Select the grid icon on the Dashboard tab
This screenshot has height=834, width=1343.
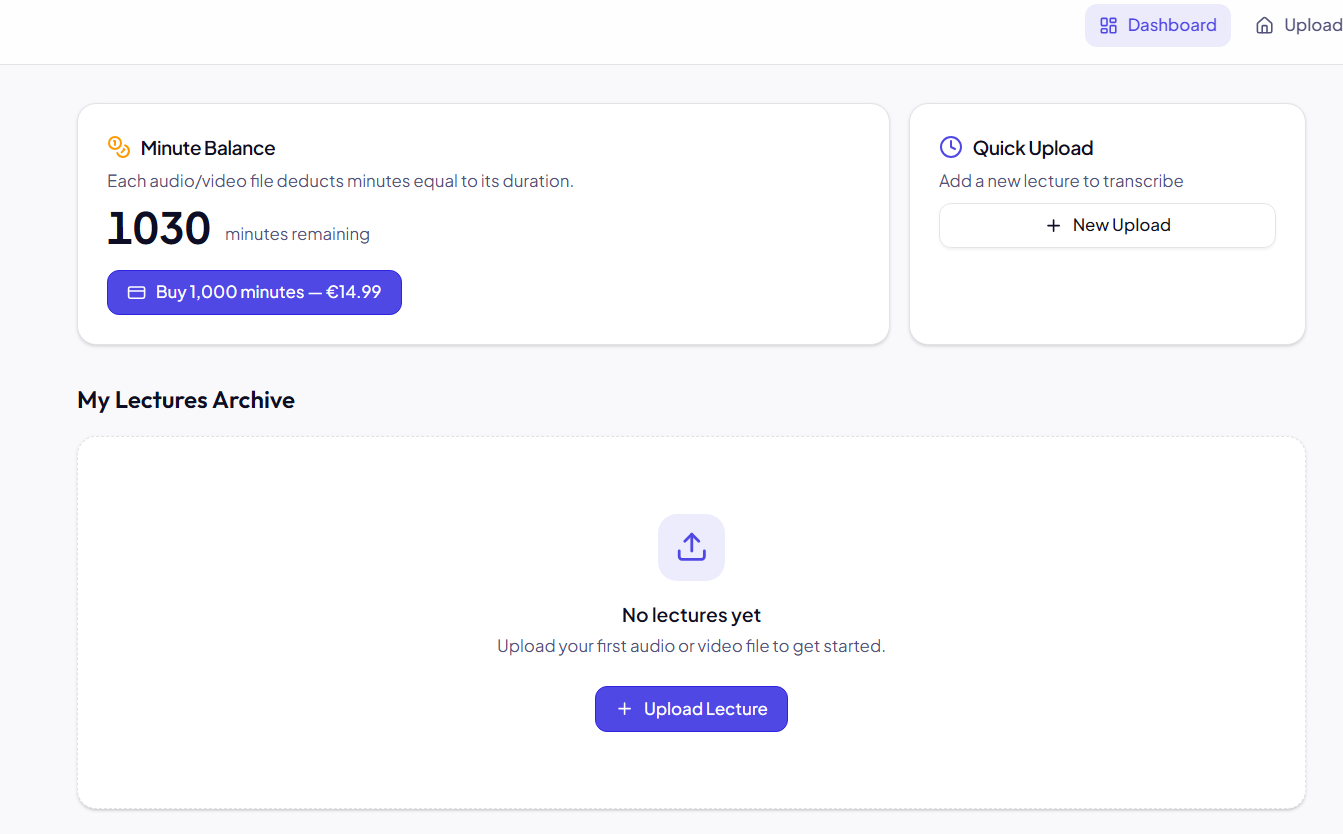click(1109, 25)
